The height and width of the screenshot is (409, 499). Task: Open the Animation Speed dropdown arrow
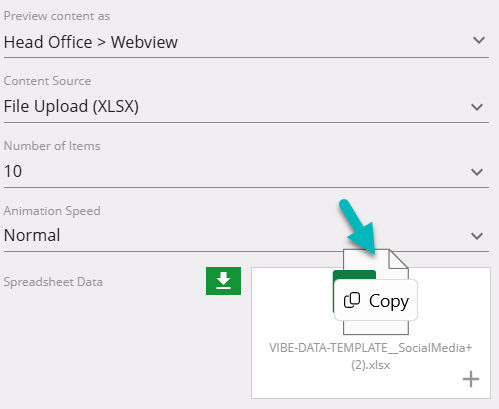tap(477, 236)
